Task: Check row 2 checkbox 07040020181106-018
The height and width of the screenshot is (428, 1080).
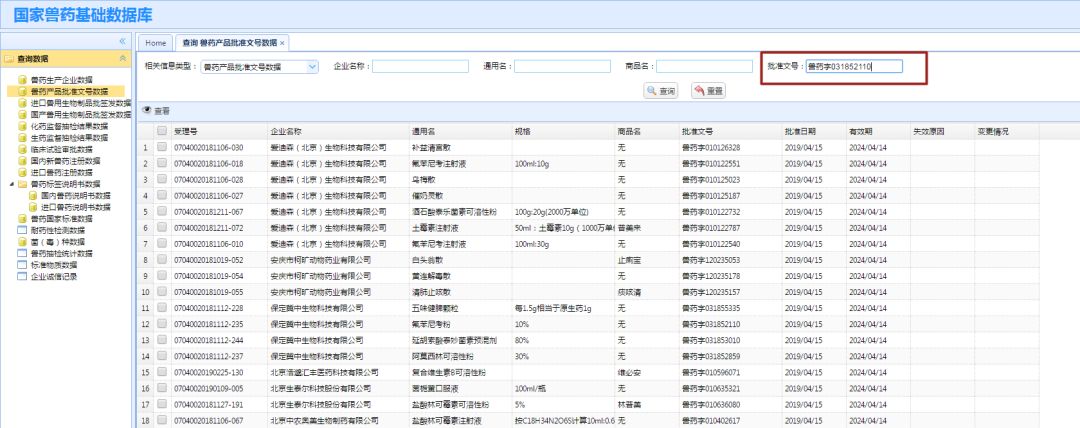Action: (162, 163)
